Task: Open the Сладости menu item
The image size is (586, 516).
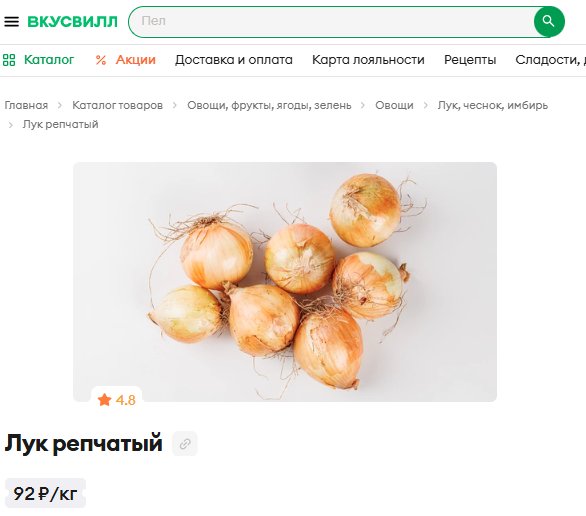Action: (550, 60)
